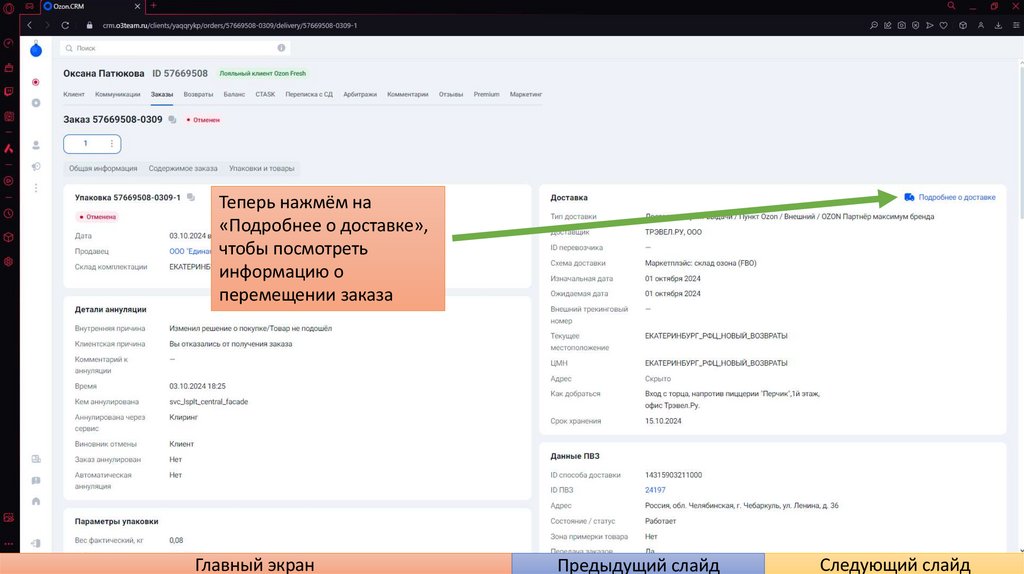Click the Ozon CRM blue logo icon
This screenshot has height=574, width=1024.
coord(36,50)
